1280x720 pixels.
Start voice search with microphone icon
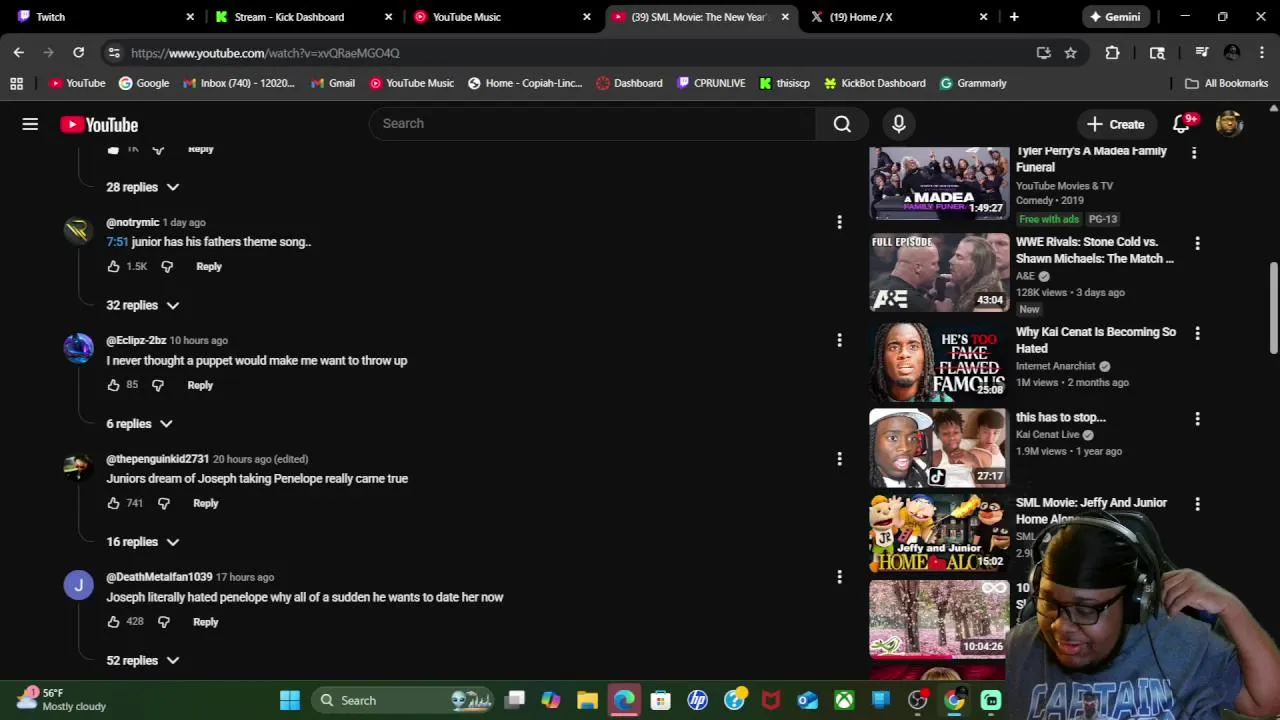(898, 124)
